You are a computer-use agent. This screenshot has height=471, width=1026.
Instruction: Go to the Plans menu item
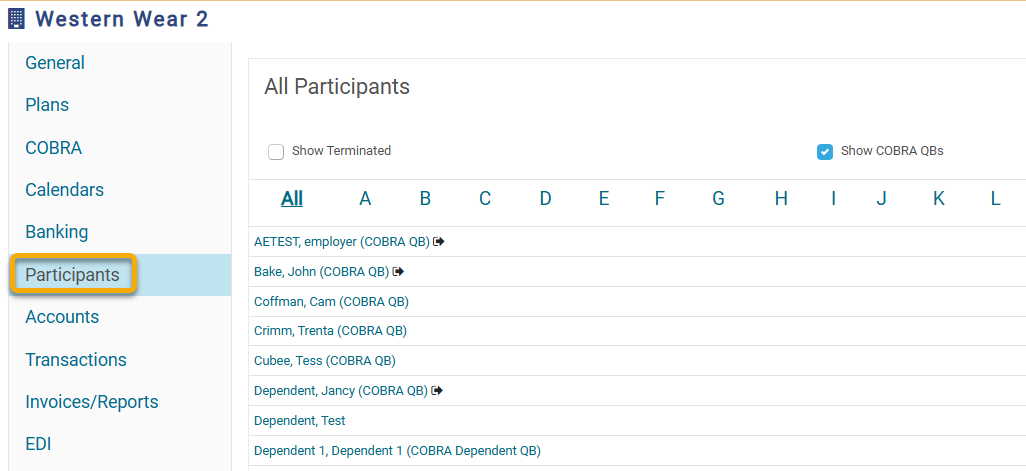tap(47, 105)
